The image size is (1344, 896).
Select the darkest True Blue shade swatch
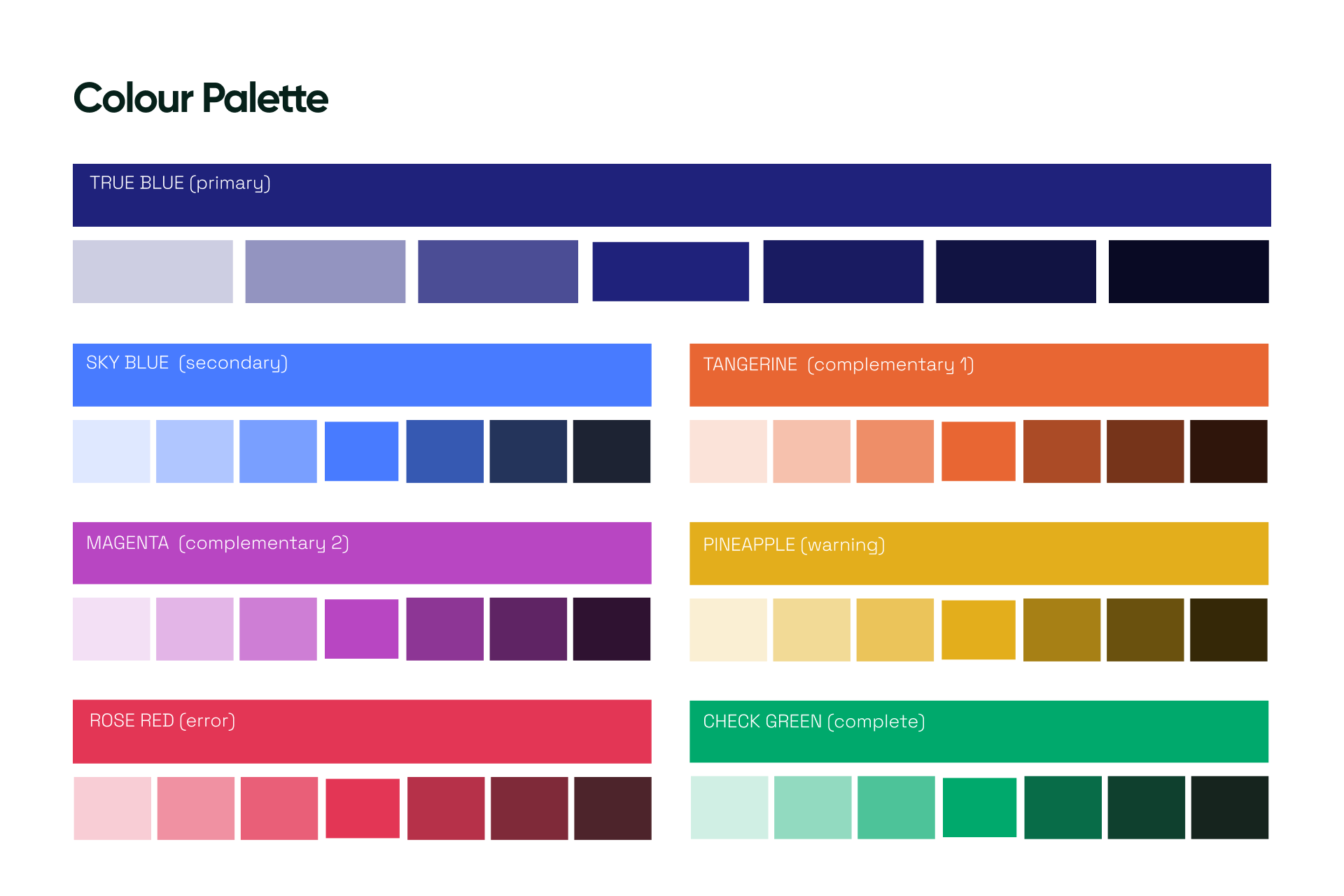click(1188, 272)
